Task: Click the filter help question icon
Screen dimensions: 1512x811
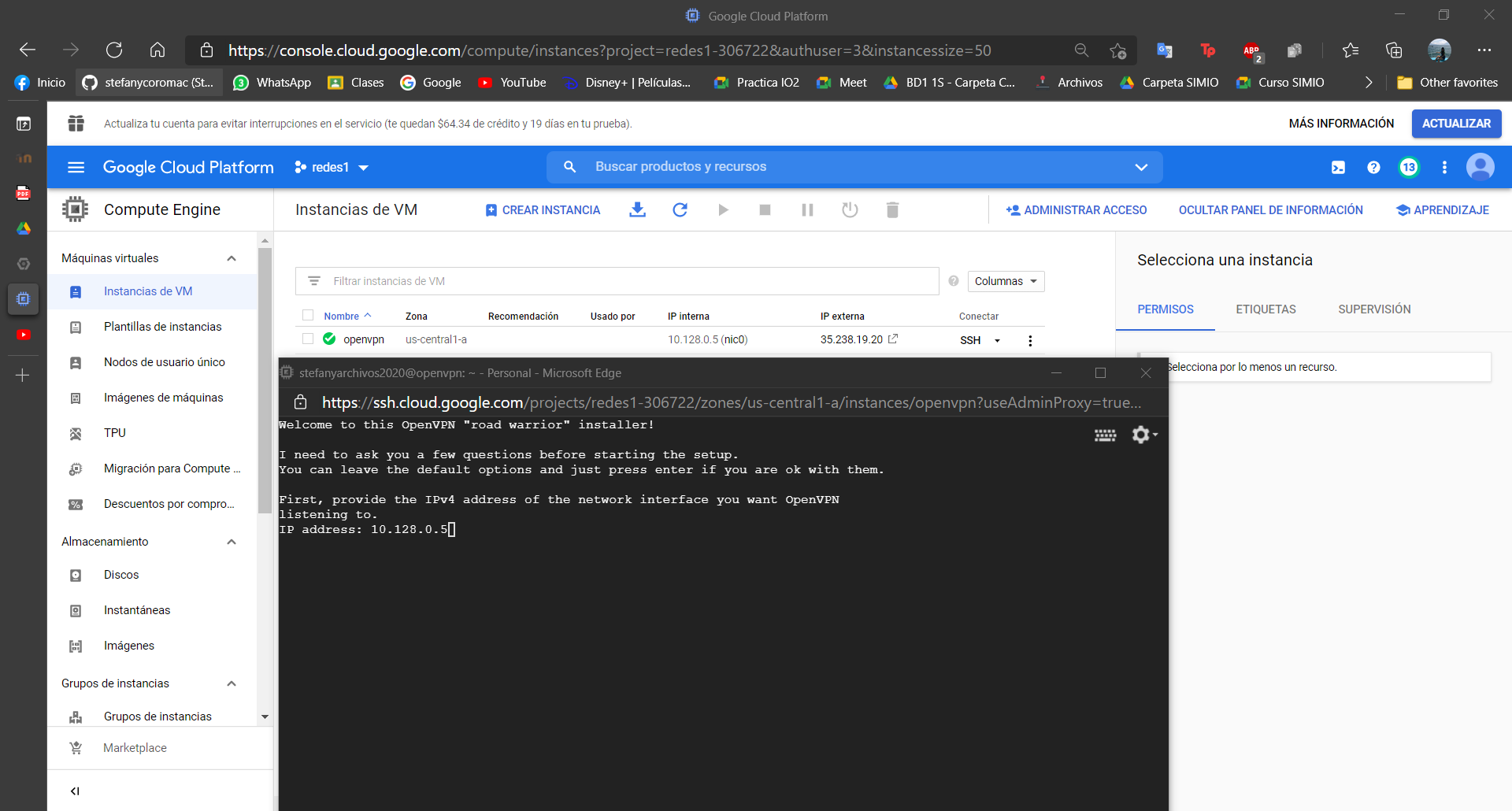Action: tap(954, 281)
